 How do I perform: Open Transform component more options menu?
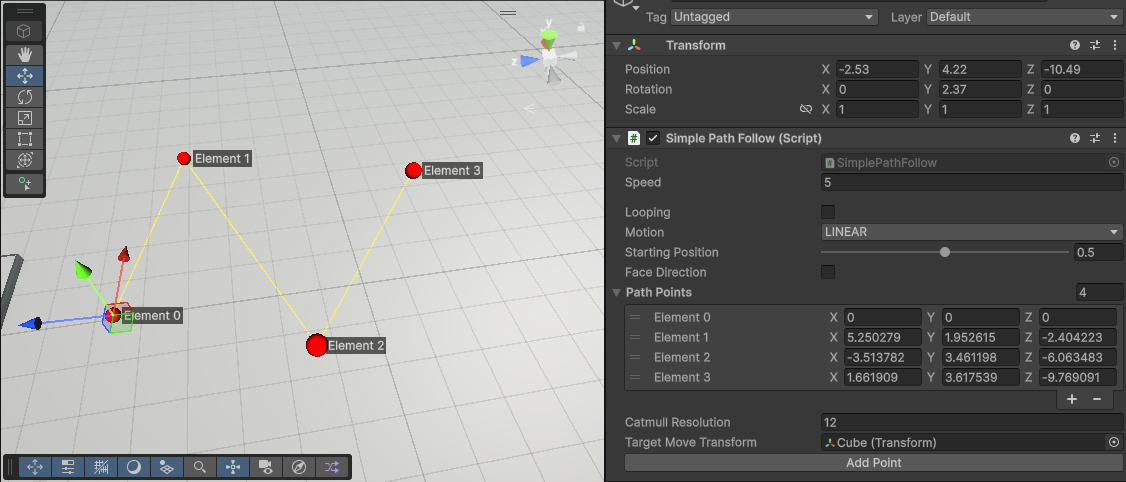1113,45
